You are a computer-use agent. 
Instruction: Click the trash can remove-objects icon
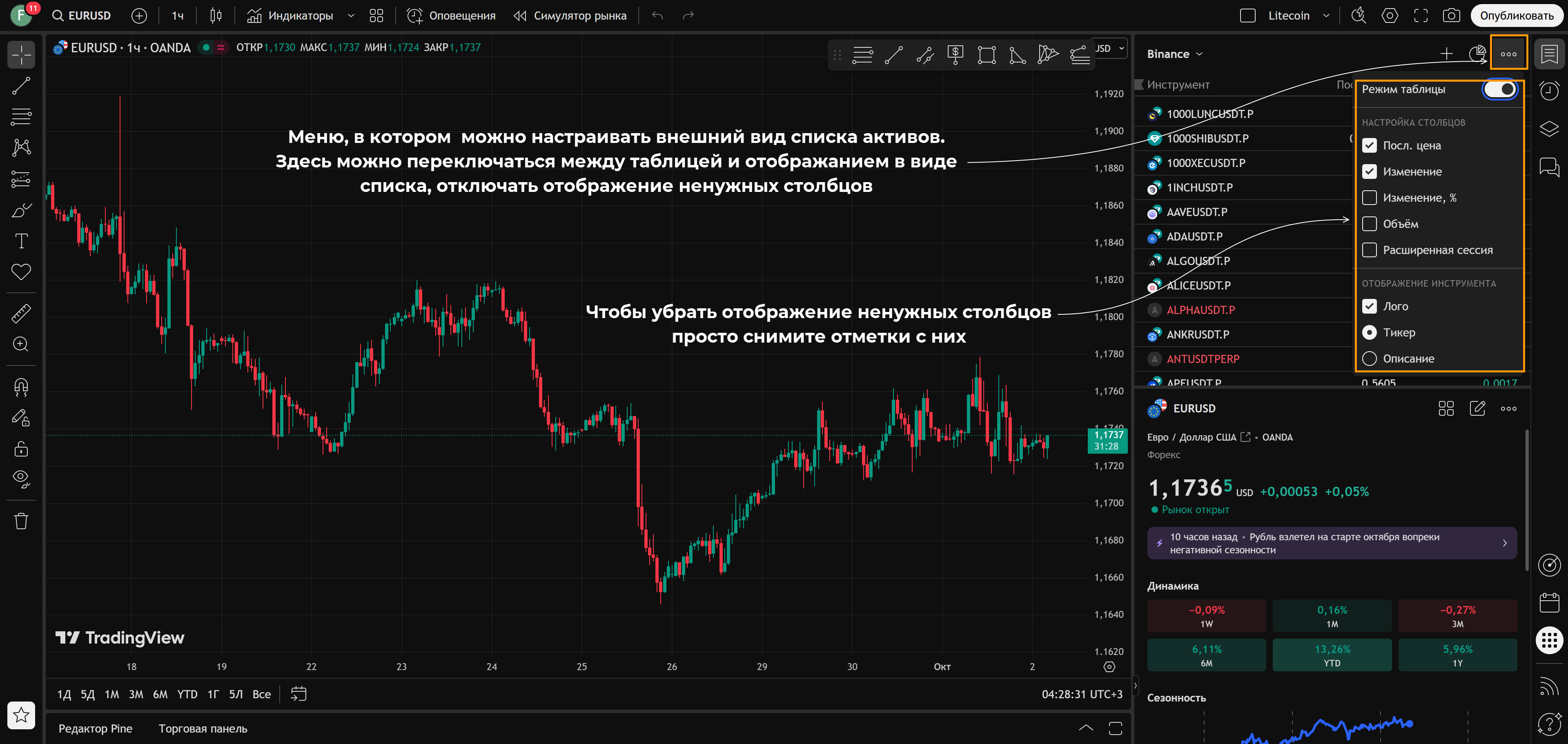point(21,521)
